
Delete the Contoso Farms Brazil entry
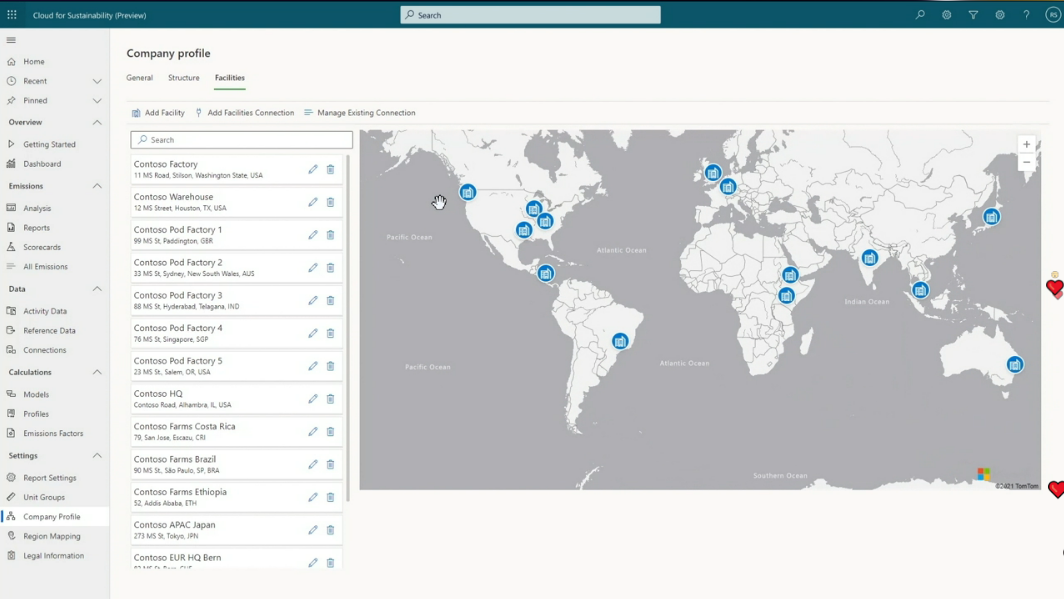point(330,464)
